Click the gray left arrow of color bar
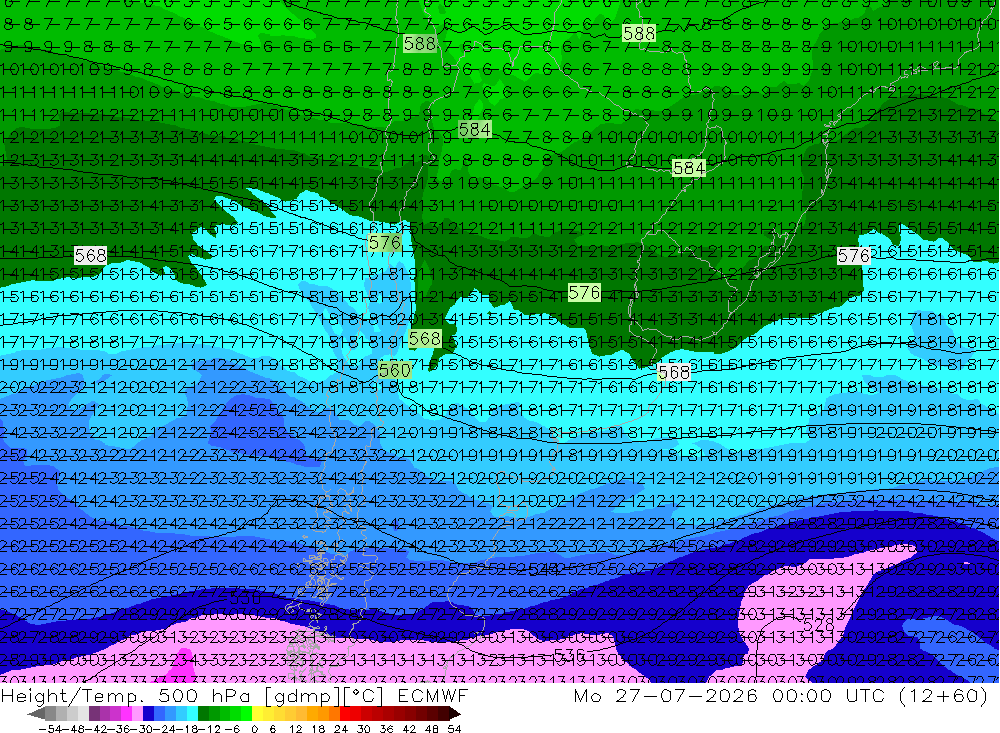Viewport: 1000px width, 733px height. click(x=36, y=714)
